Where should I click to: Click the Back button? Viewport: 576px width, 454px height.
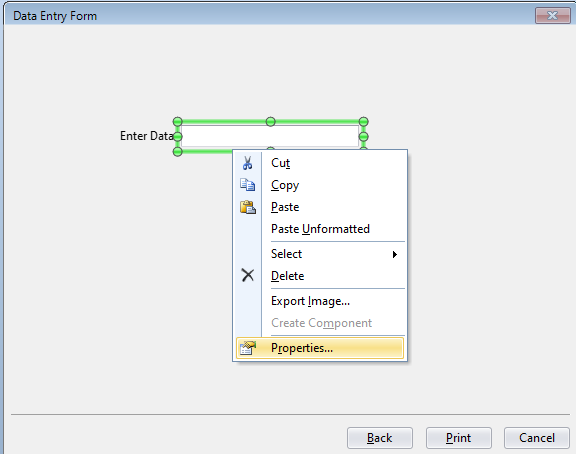click(380, 438)
